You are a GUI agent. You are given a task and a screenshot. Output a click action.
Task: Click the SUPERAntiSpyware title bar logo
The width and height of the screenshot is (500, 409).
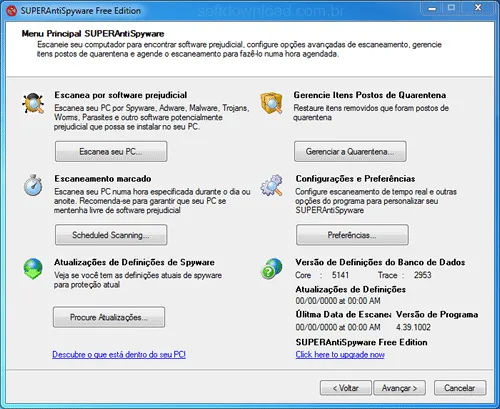tap(12, 11)
